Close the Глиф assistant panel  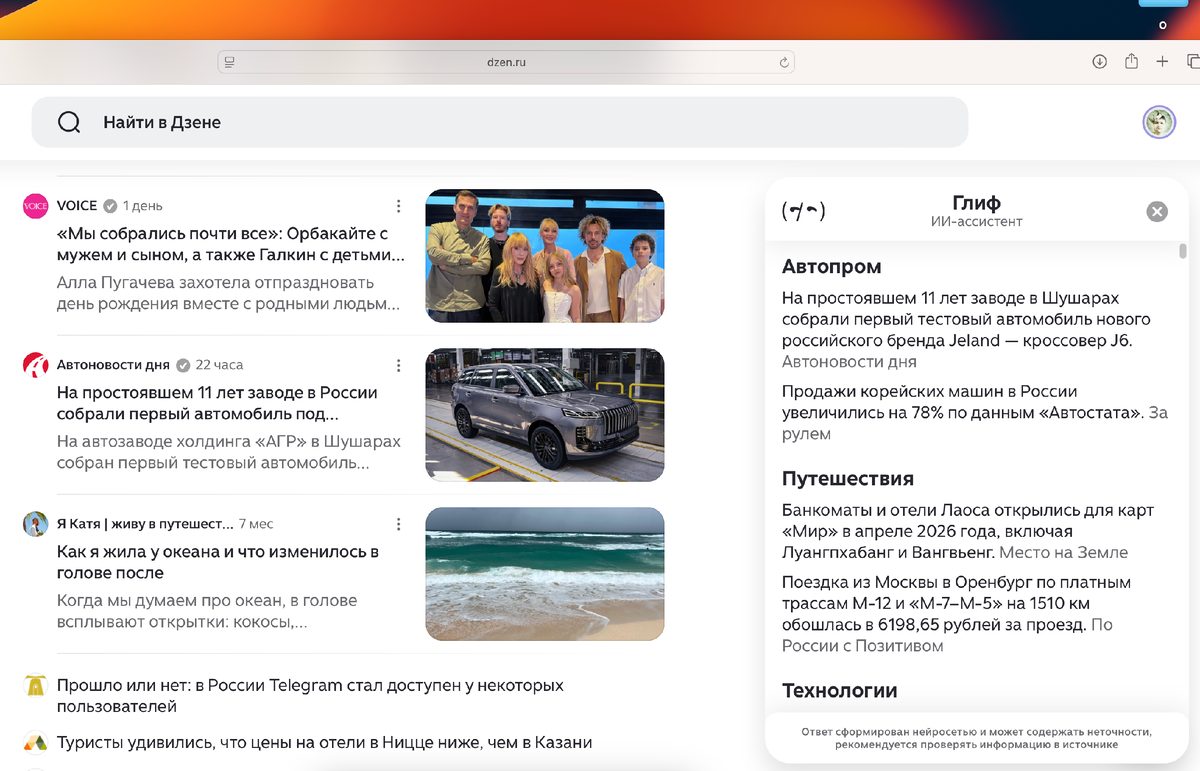pos(1157,211)
